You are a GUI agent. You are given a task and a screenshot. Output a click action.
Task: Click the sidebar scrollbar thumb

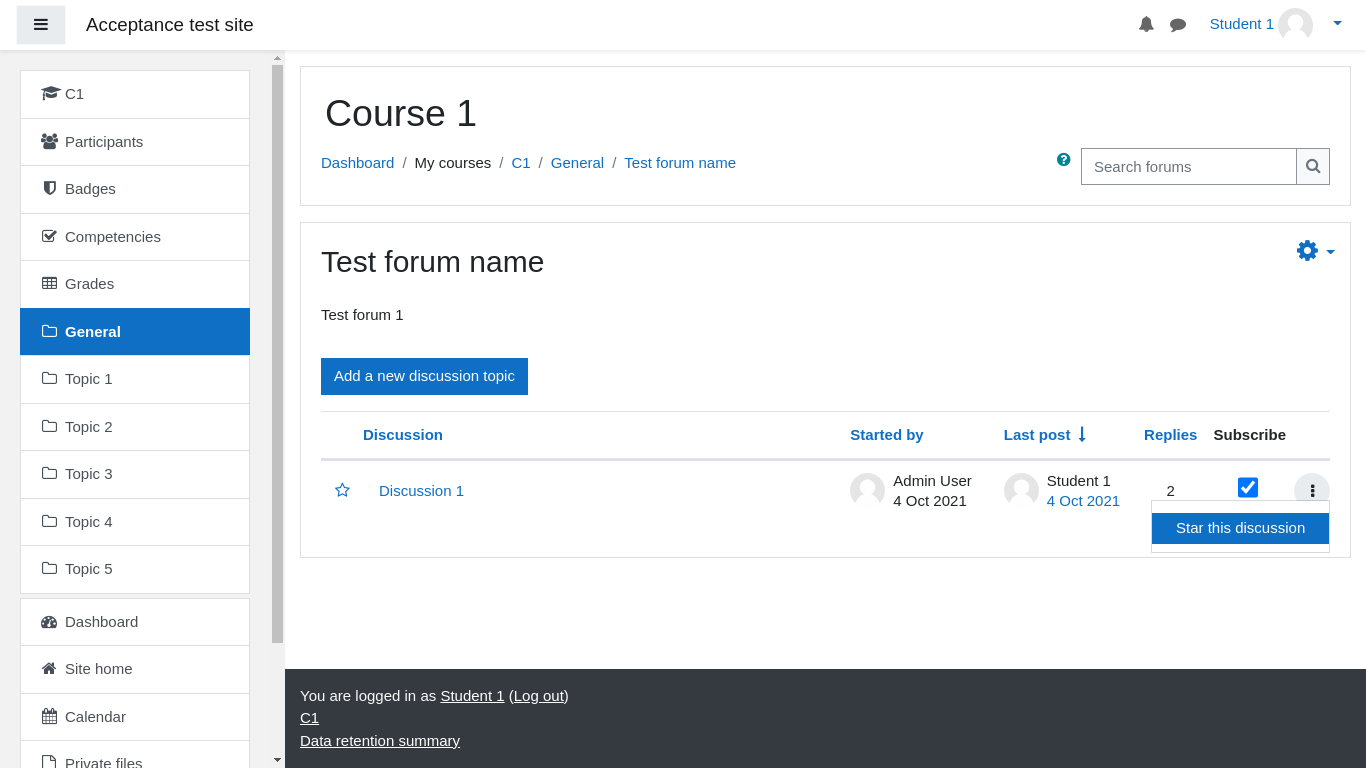pyautogui.click(x=277, y=354)
